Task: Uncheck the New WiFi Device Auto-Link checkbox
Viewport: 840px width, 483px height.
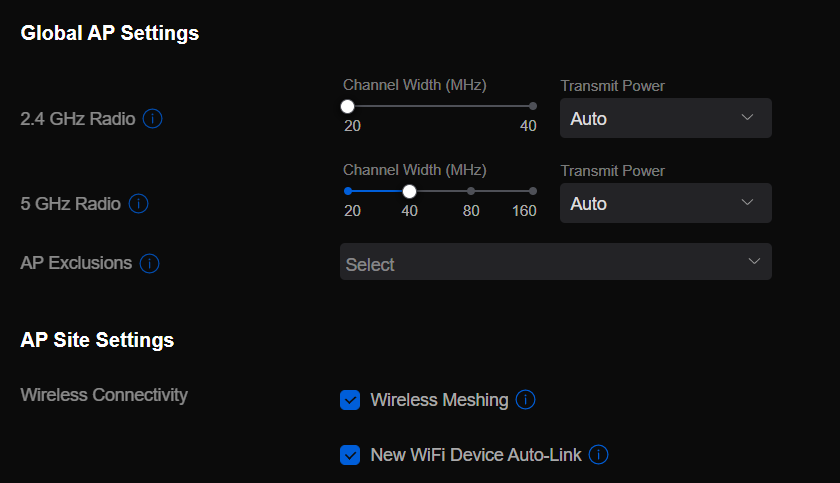Action: pos(350,455)
